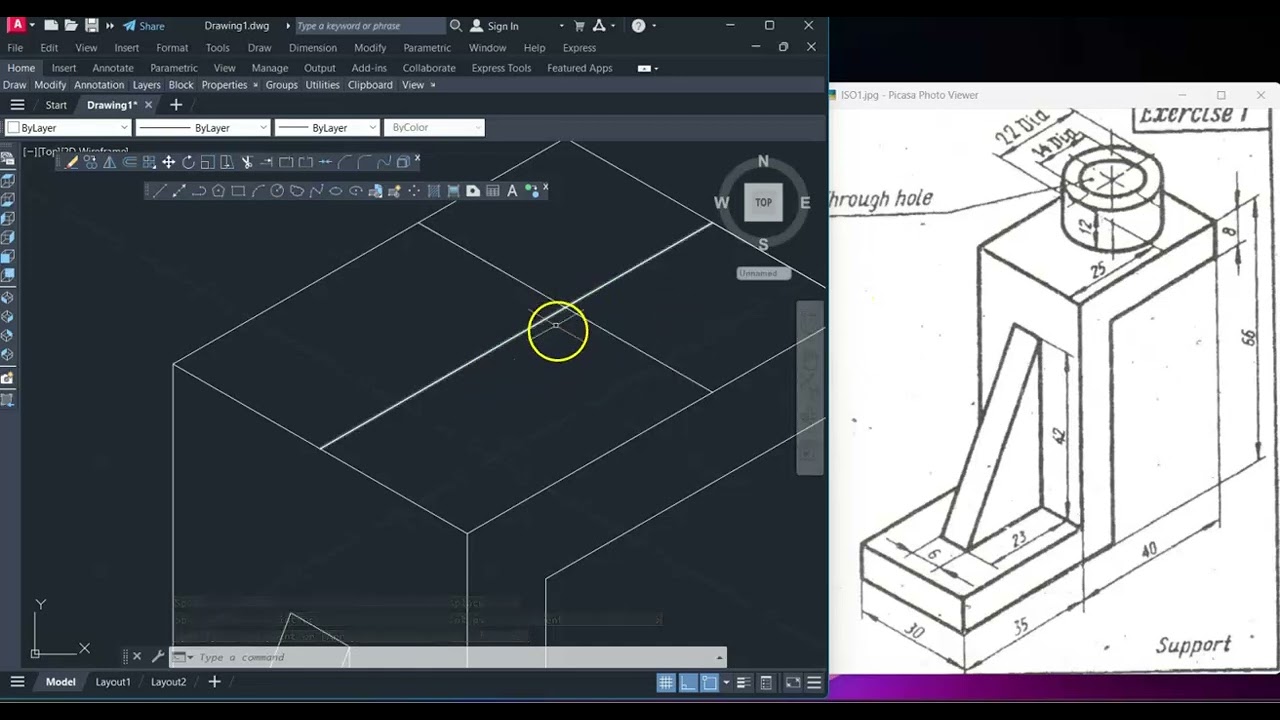Viewport: 1280px width, 720px height.
Task: Open status bar customization menu
Action: pyautogui.click(x=814, y=683)
